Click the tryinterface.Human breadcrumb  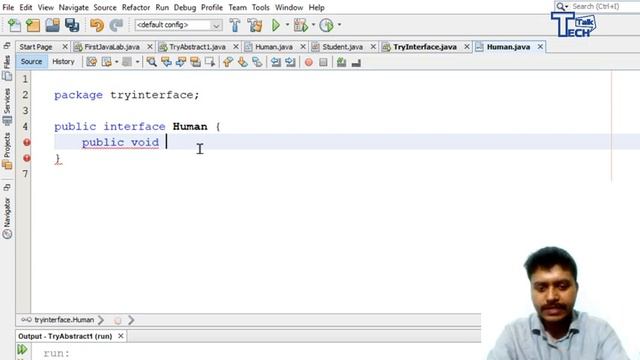[x=64, y=320]
